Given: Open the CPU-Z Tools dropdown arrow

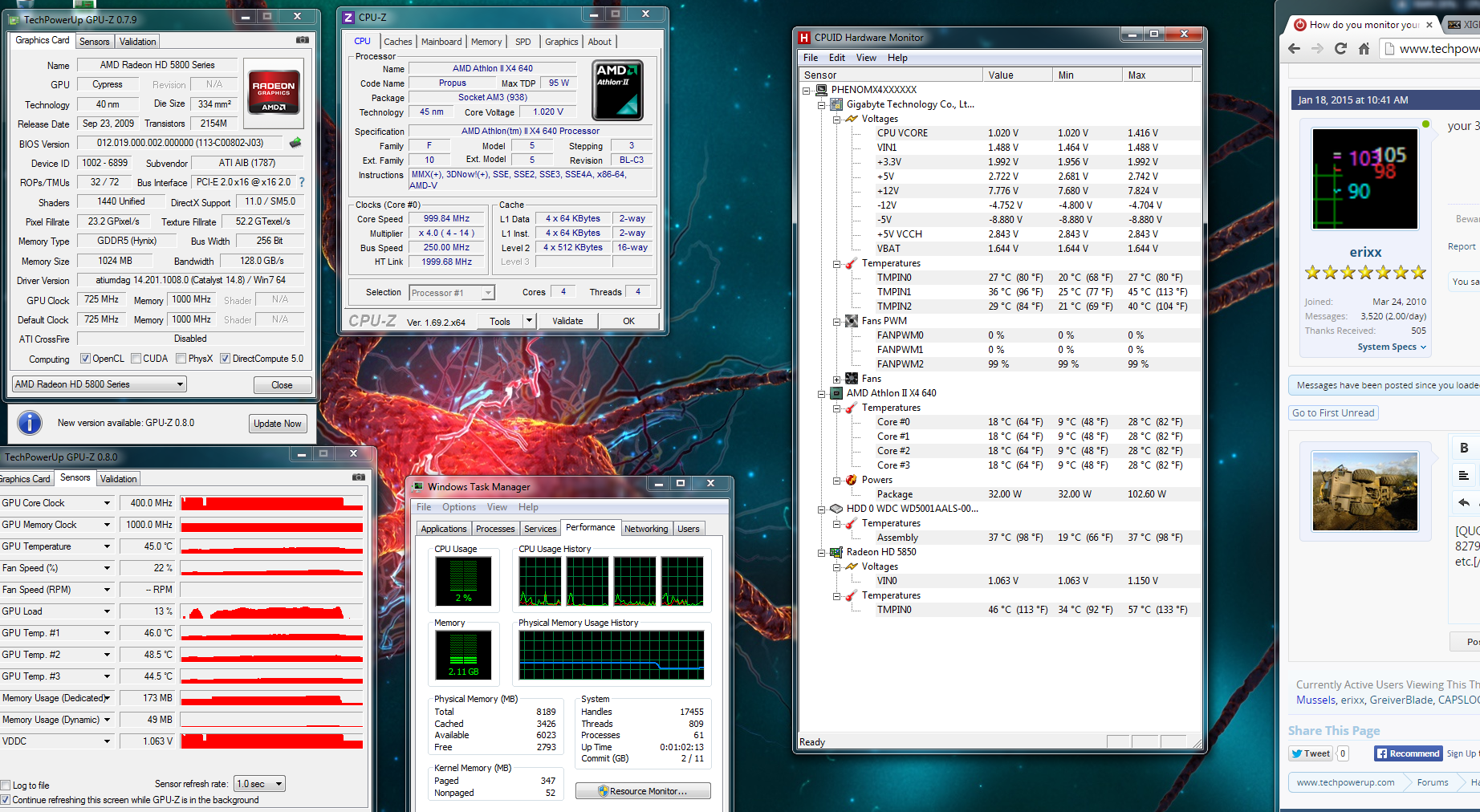Looking at the screenshot, I should click(529, 321).
